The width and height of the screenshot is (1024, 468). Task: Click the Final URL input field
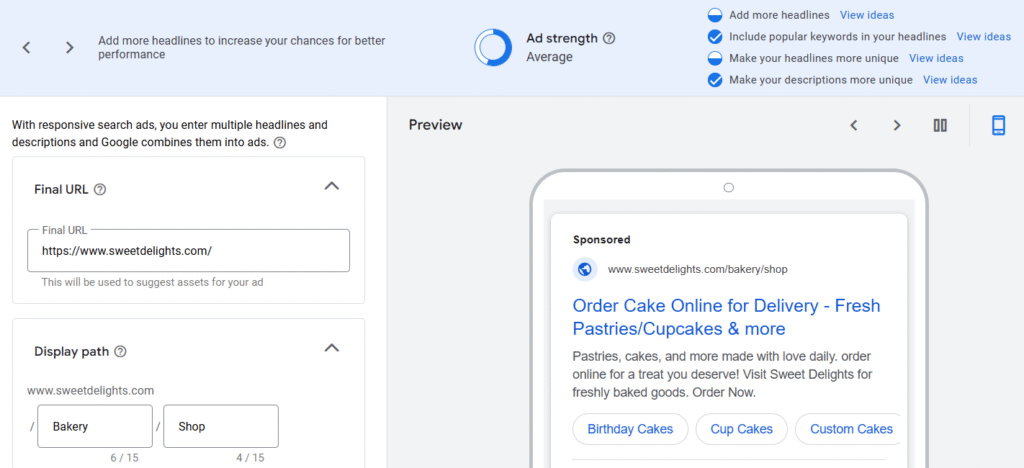tap(188, 251)
